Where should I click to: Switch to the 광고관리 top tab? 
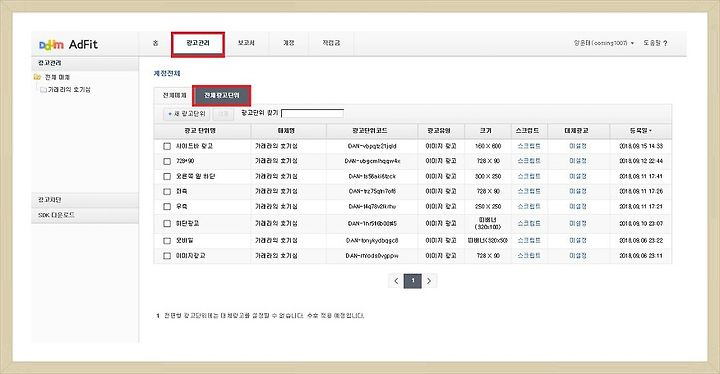pos(198,43)
